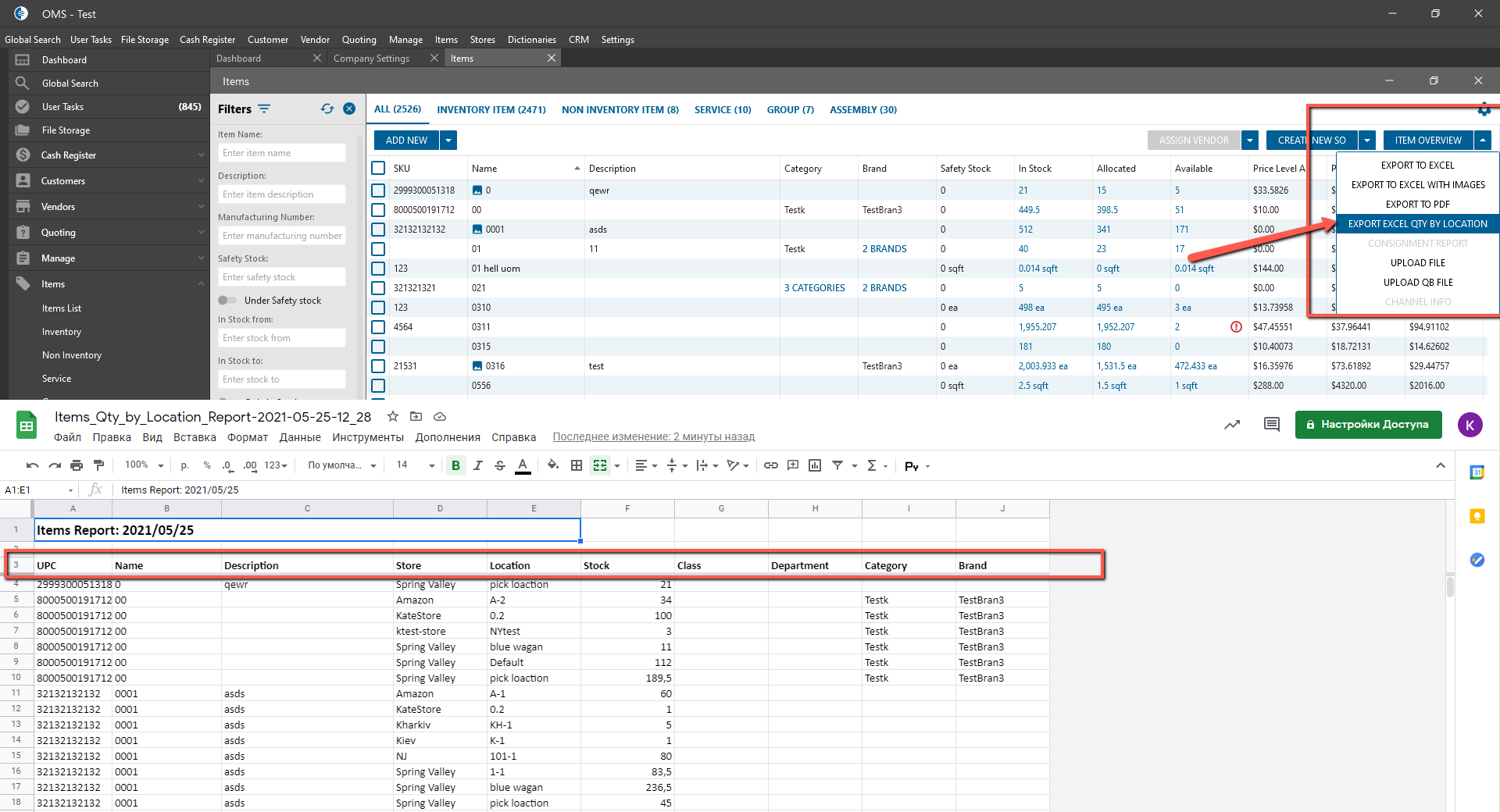
Task: Expand the Cash Register sidebar section
Action: tap(201, 155)
